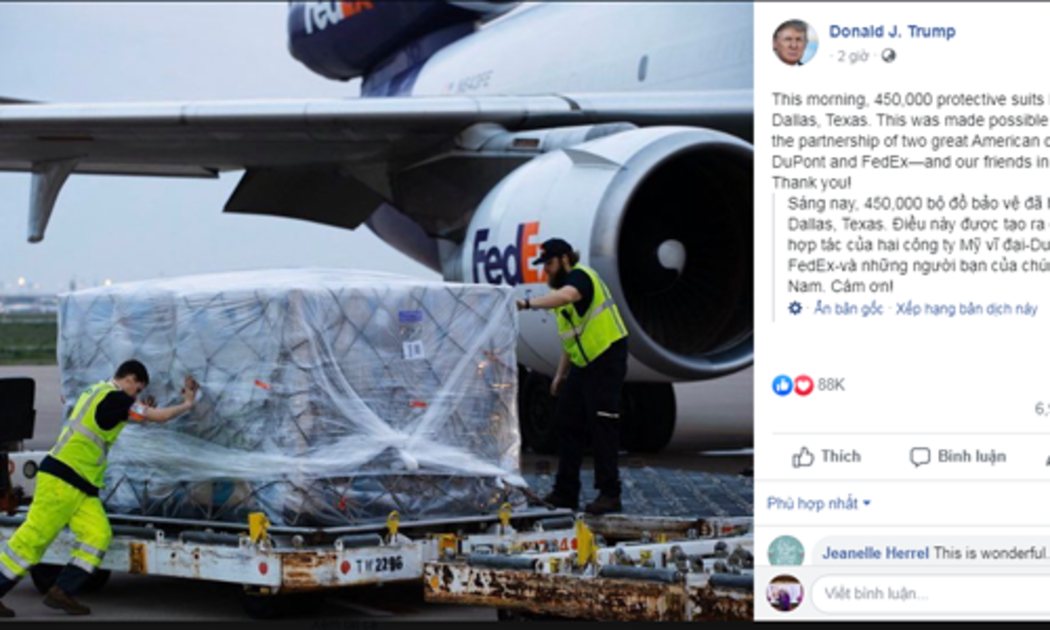
Task: Click the thumbs-up icon beside Thích
Action: 803,457
